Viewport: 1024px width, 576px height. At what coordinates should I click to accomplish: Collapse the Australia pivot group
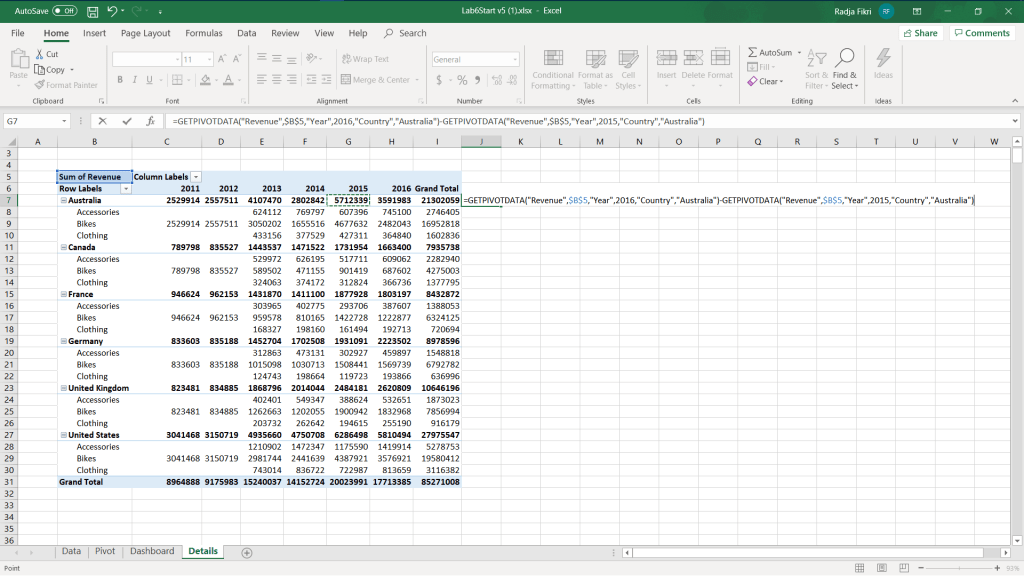62,200
